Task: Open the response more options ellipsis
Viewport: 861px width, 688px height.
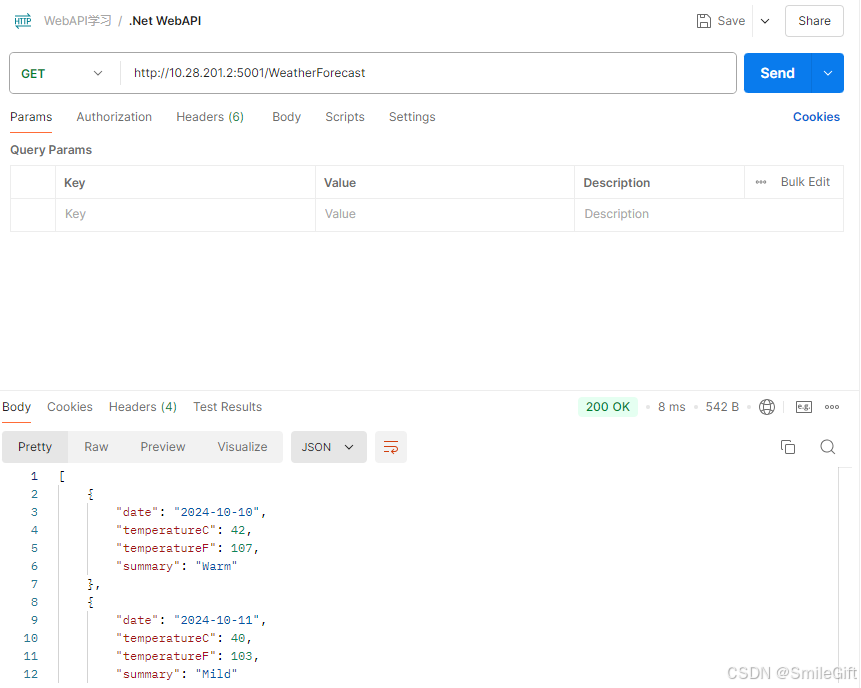Action: (832, 407)
